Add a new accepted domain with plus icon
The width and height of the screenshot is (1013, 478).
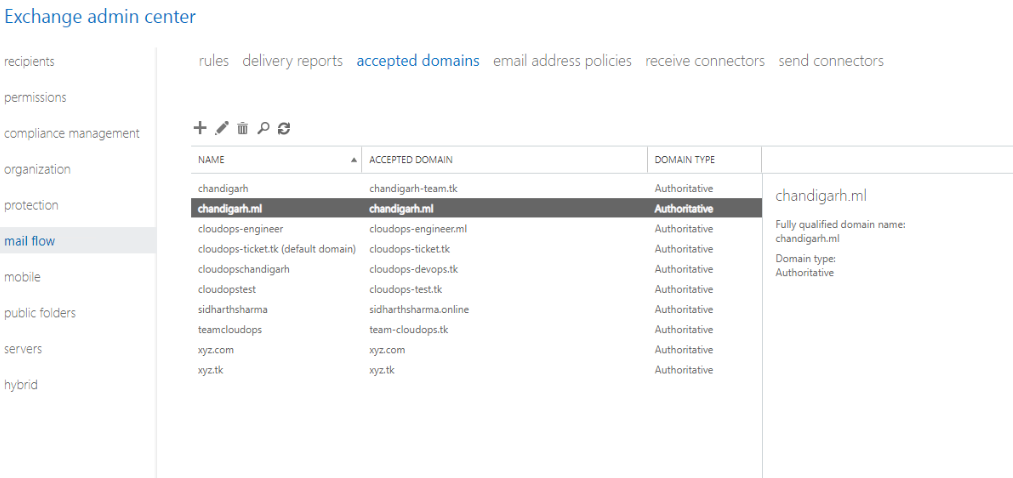[x=200, y=128]
